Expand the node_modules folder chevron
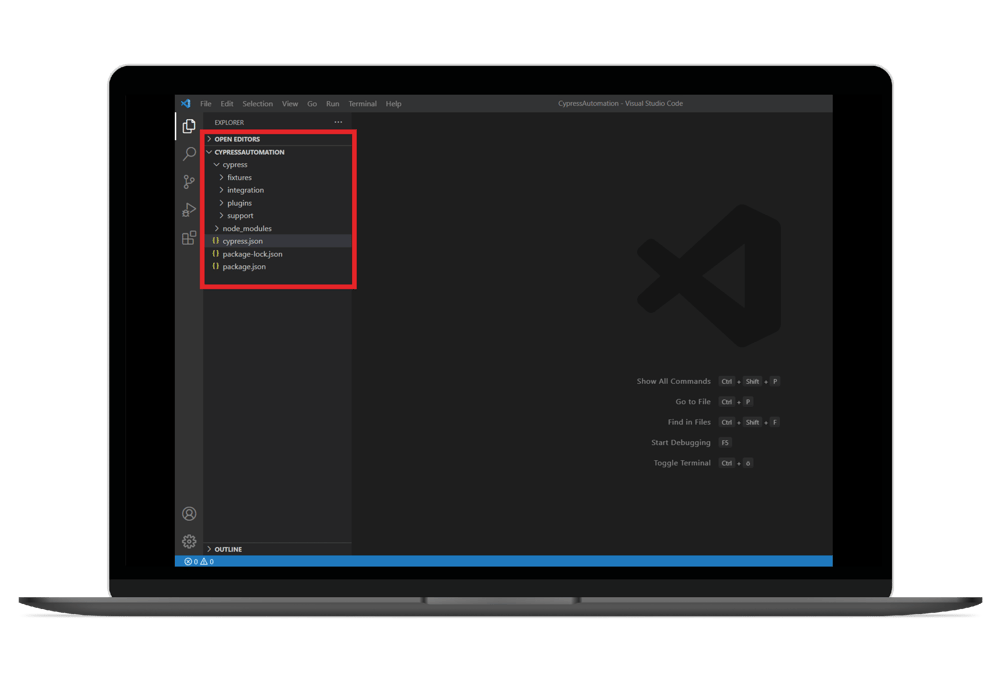Viewport: 1000px width, 693px height. pyautogui.click(x=217, y=228)
